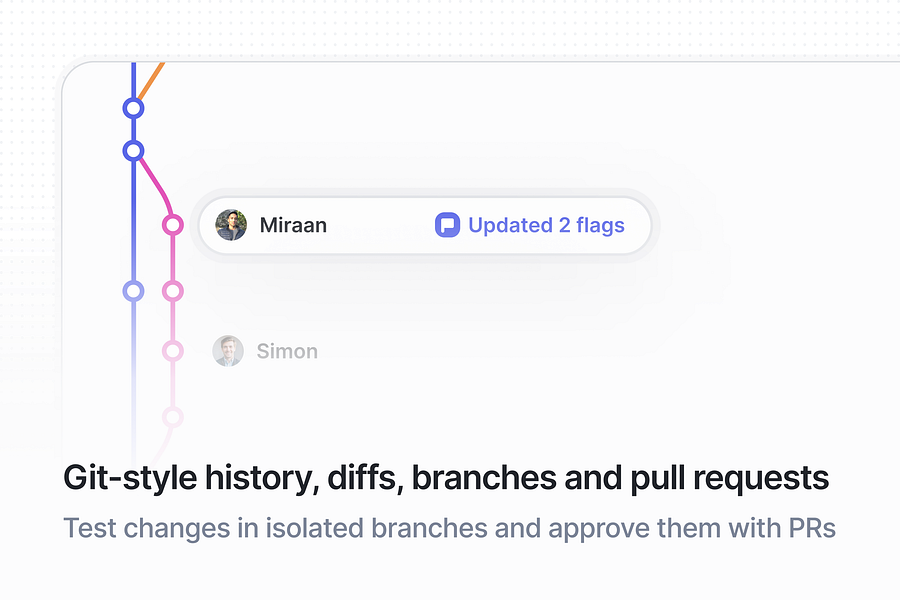Click the Test changes in isolated branches subtitle

[x=449, y=528]
